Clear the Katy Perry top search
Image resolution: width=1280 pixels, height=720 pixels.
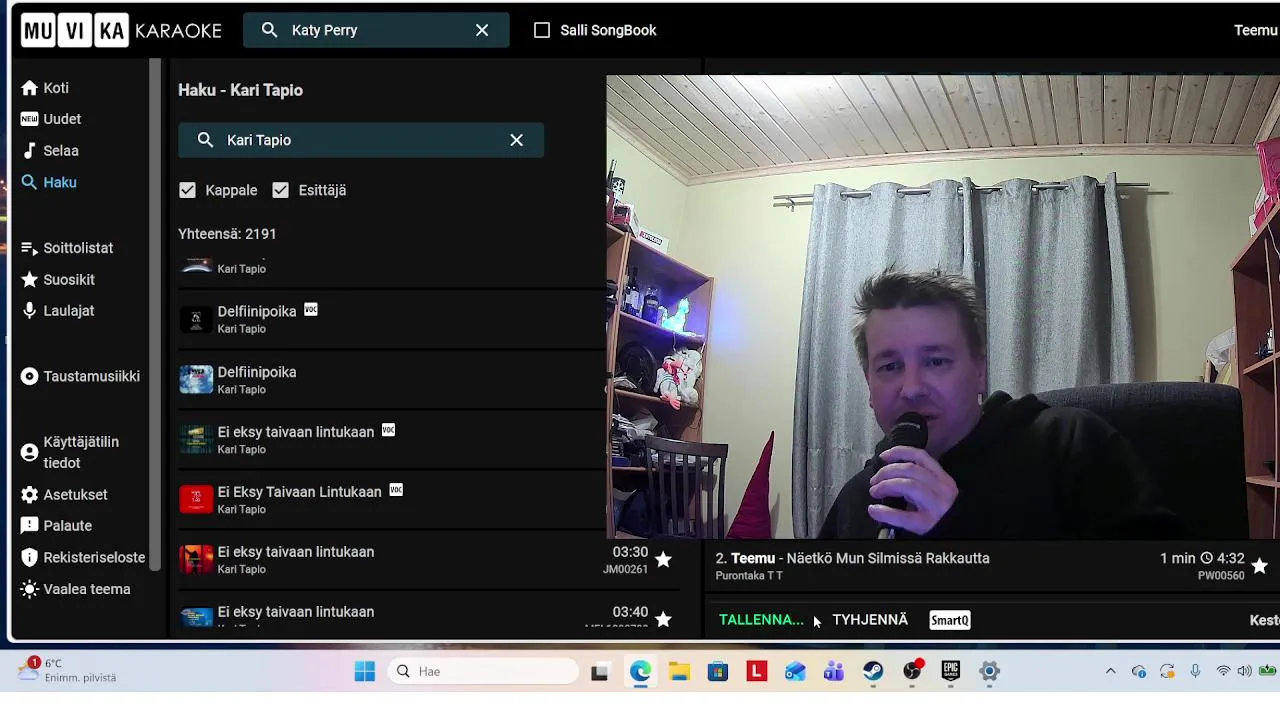[x=482, y=30]
